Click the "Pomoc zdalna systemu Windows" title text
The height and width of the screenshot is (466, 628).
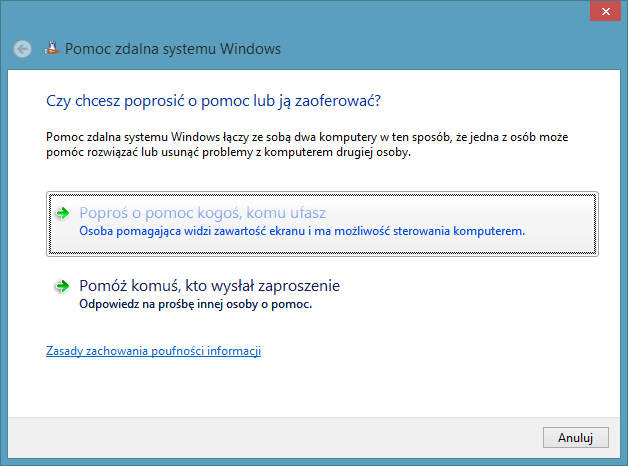pos(173,48)
